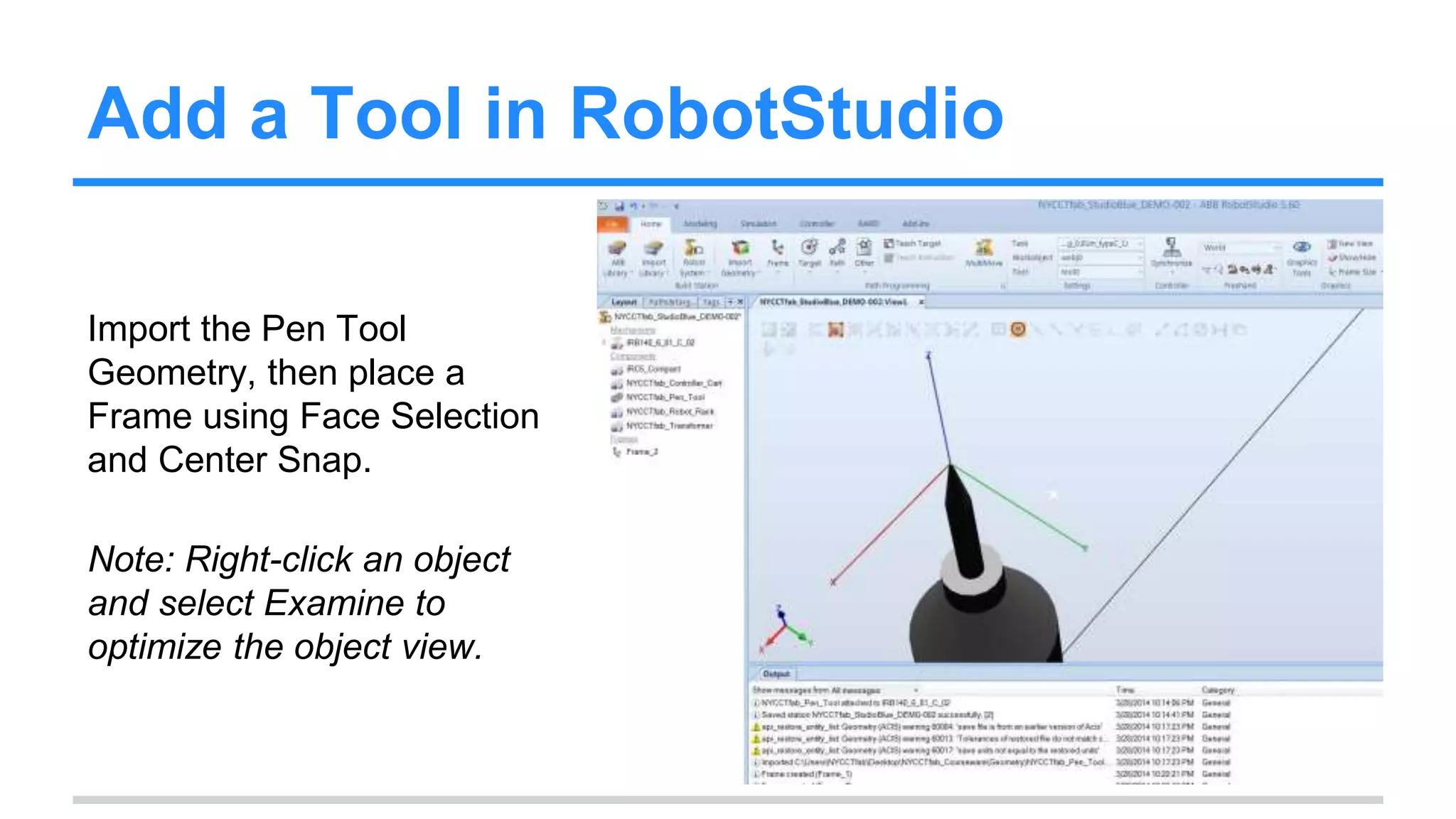The width and height of the screenshot is (1456, 819).
Task: Open the World coordinate system dropdown
Action: pyautogui.click(x=1241, y=247)
